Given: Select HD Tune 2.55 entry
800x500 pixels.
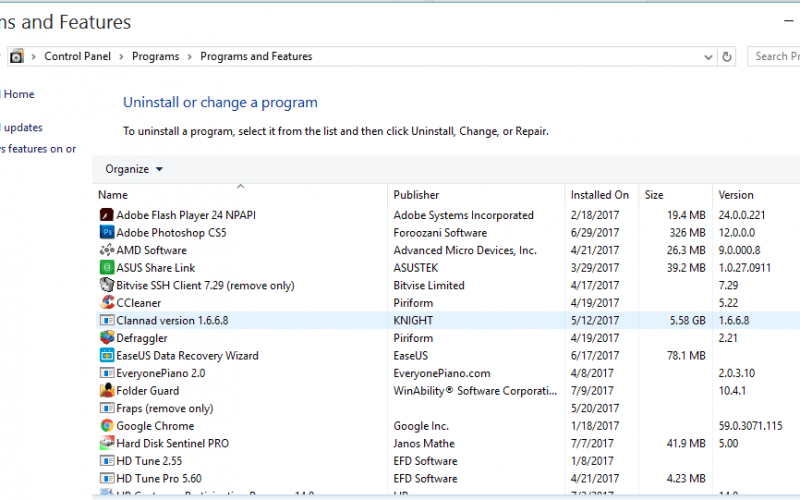Looking at the screenshot, I should pyautogui.click(x=448, y=461).
